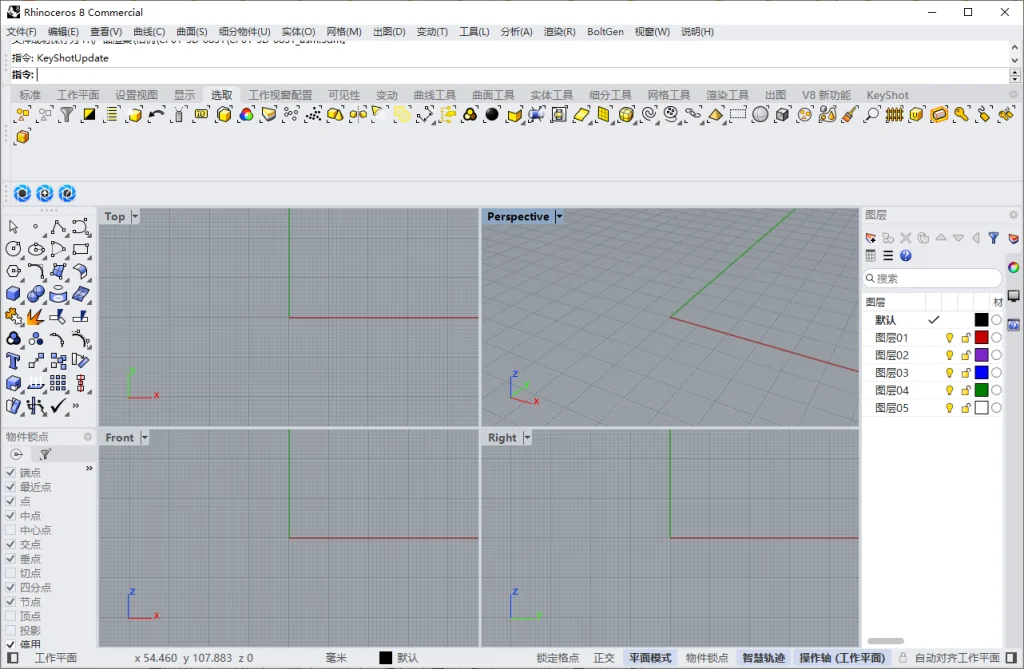Select the rectangle tool
Viewport: 1024px width, 669px height.
(x=81, y=249)
